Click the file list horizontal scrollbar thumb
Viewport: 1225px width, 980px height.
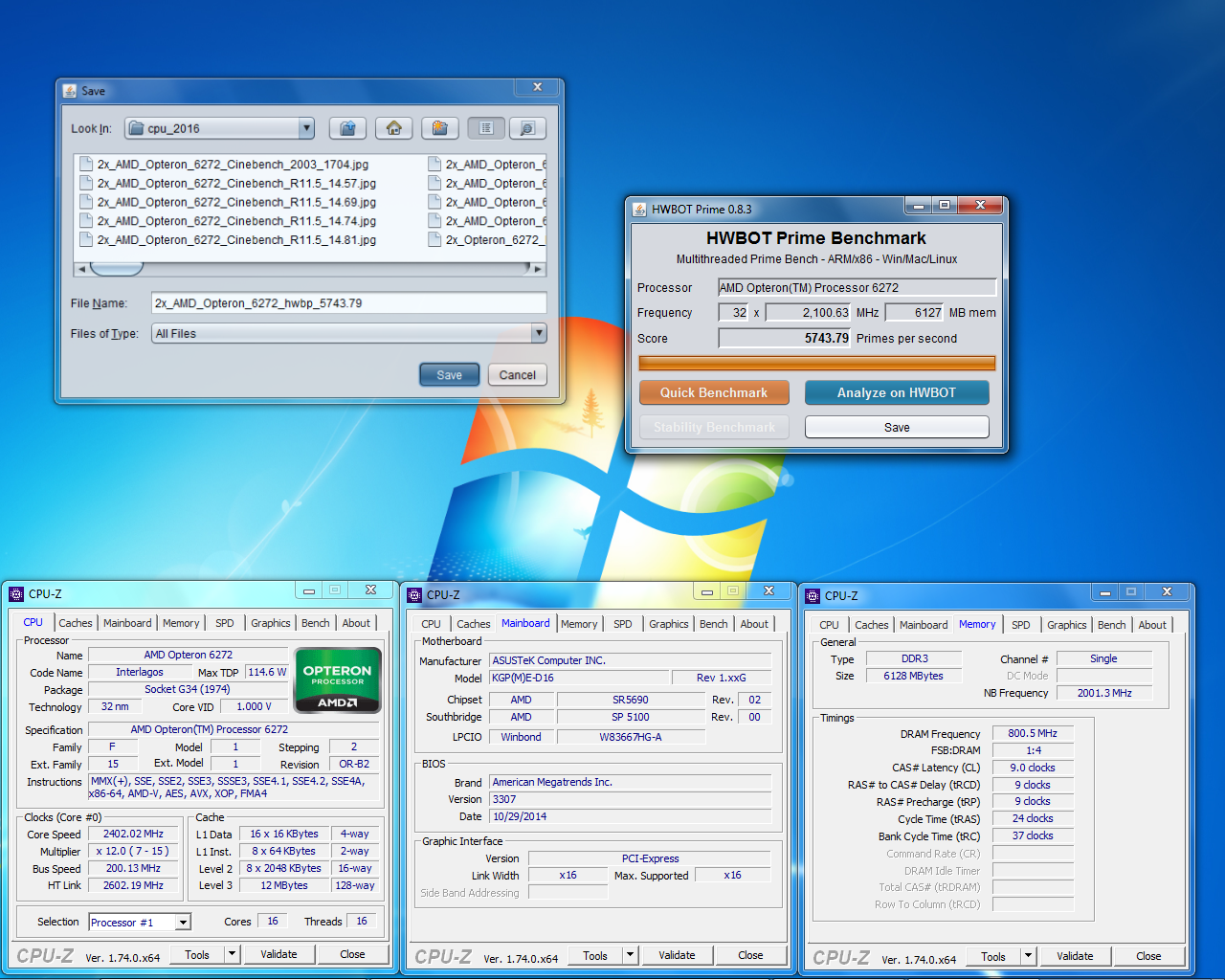[117, 269]
